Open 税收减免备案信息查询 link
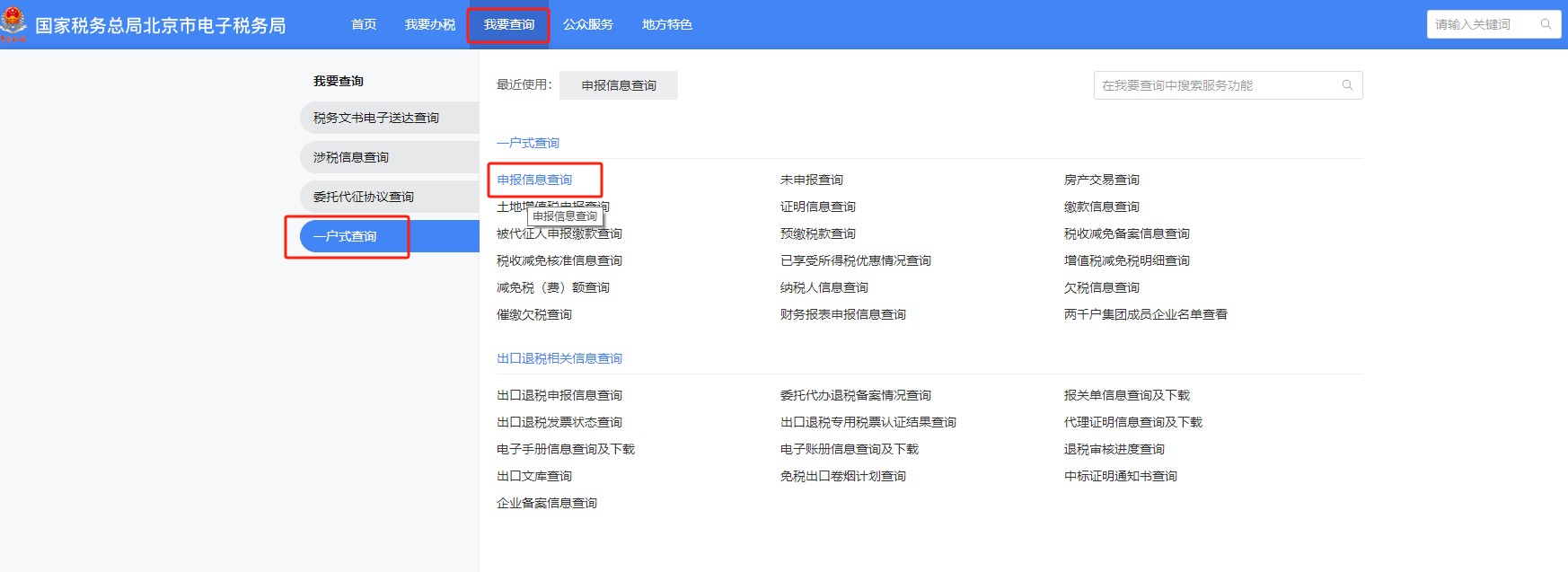 [x=1127, y=233]
